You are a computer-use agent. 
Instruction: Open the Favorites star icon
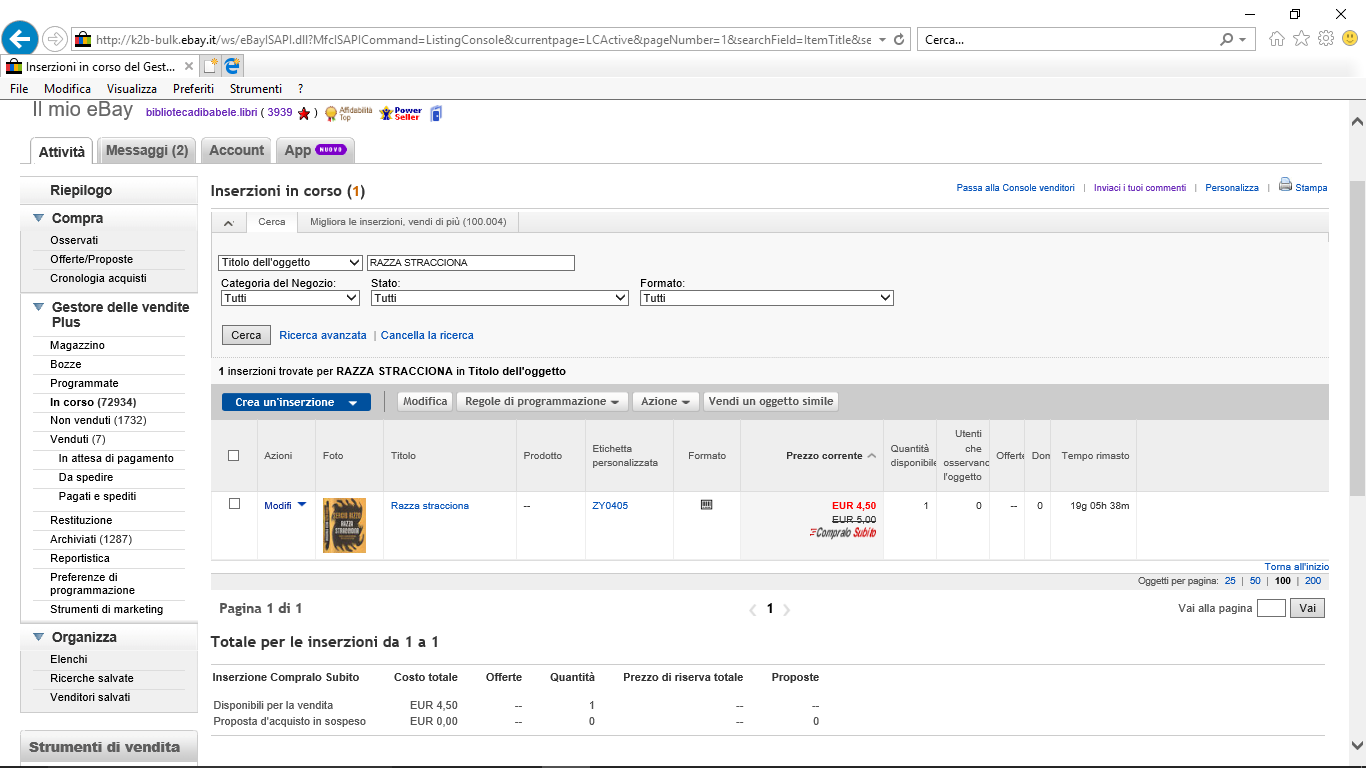click(x=1301, y=39)
